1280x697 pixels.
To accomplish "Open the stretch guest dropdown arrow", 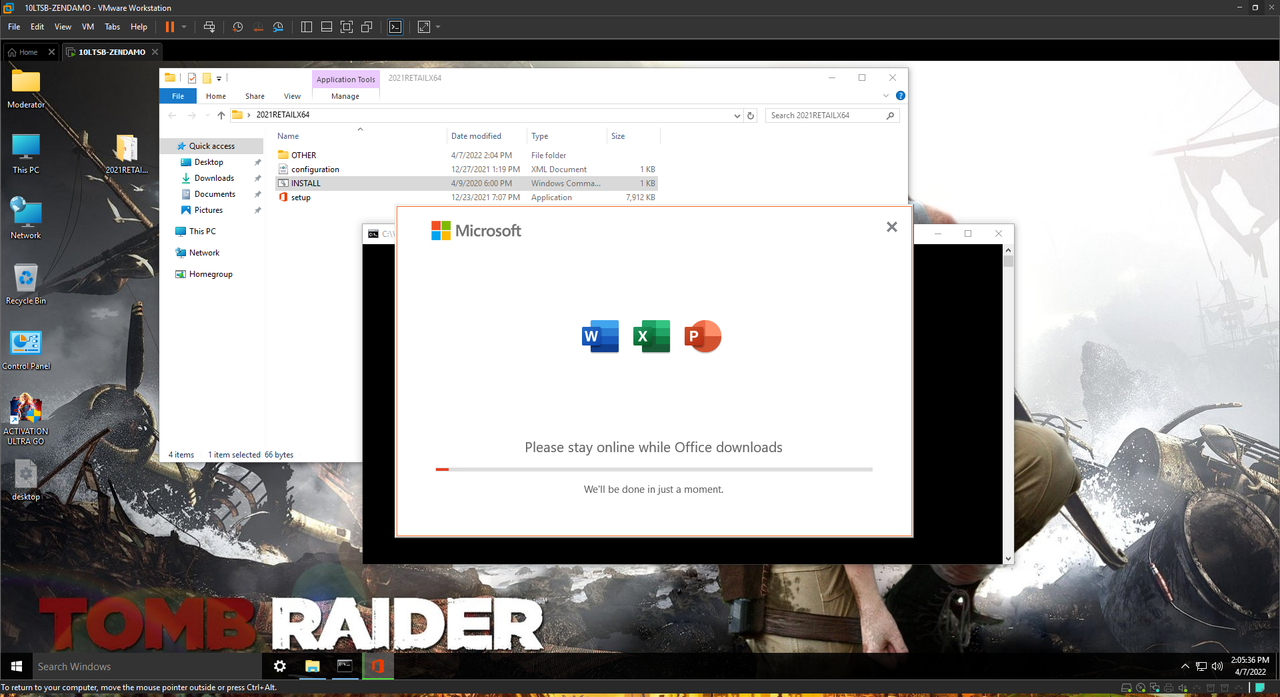I will pos(438,27).
